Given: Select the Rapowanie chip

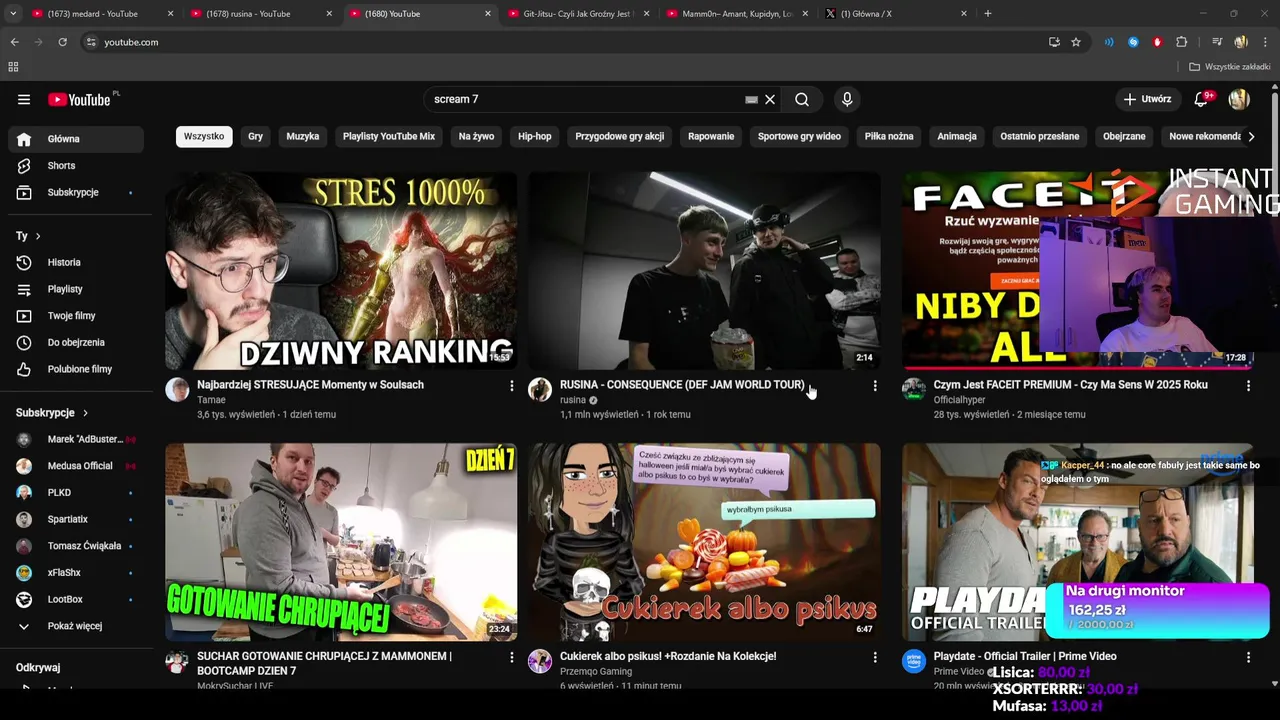Looking at the screenshot, I should [x=711, y=136].
